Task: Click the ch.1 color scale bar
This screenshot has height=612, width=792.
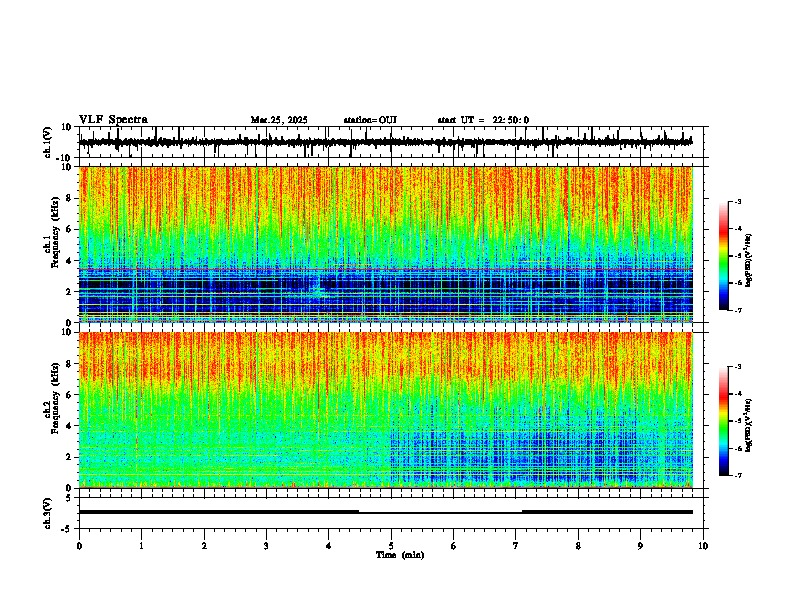Action: [x=724, y=256]
